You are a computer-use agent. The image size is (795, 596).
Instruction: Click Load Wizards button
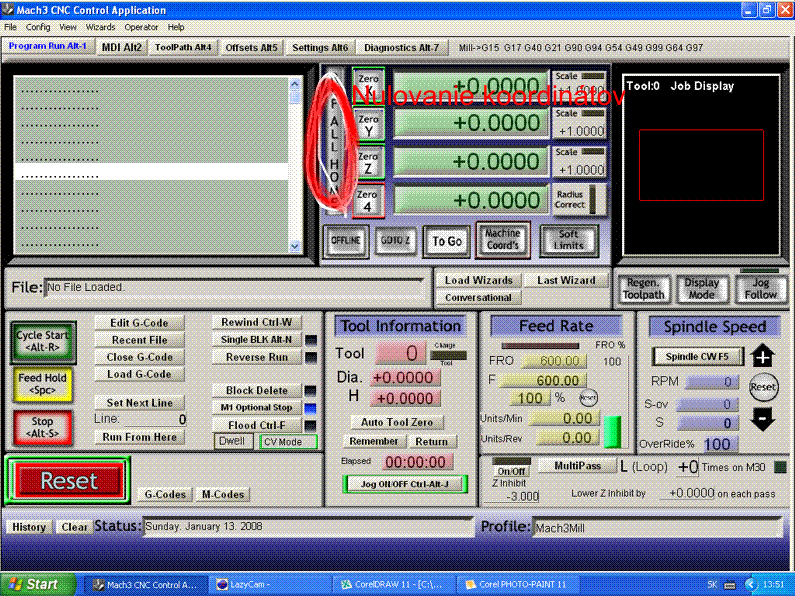tap(479, 280)
